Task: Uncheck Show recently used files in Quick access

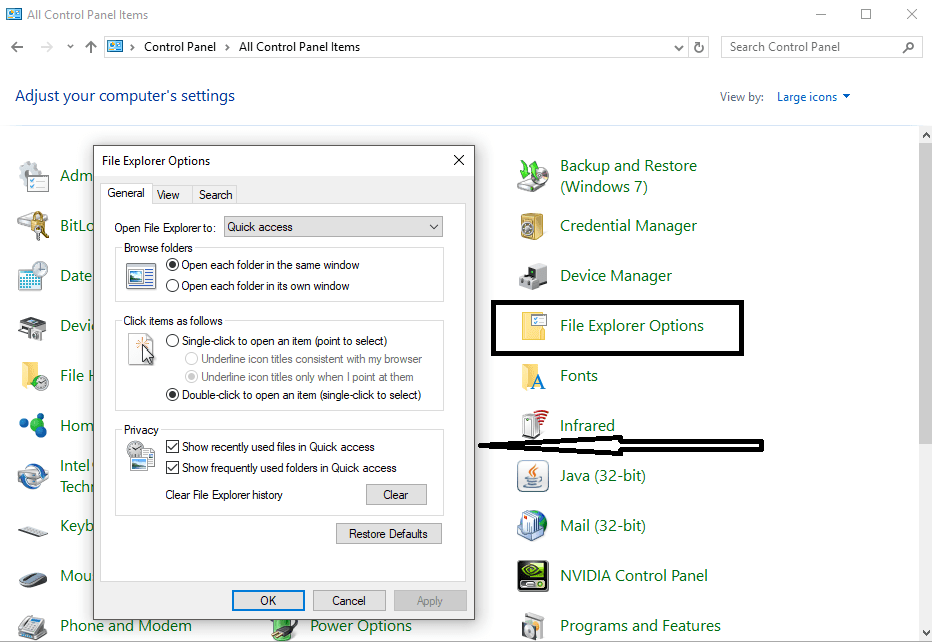Action: [173, 447]
